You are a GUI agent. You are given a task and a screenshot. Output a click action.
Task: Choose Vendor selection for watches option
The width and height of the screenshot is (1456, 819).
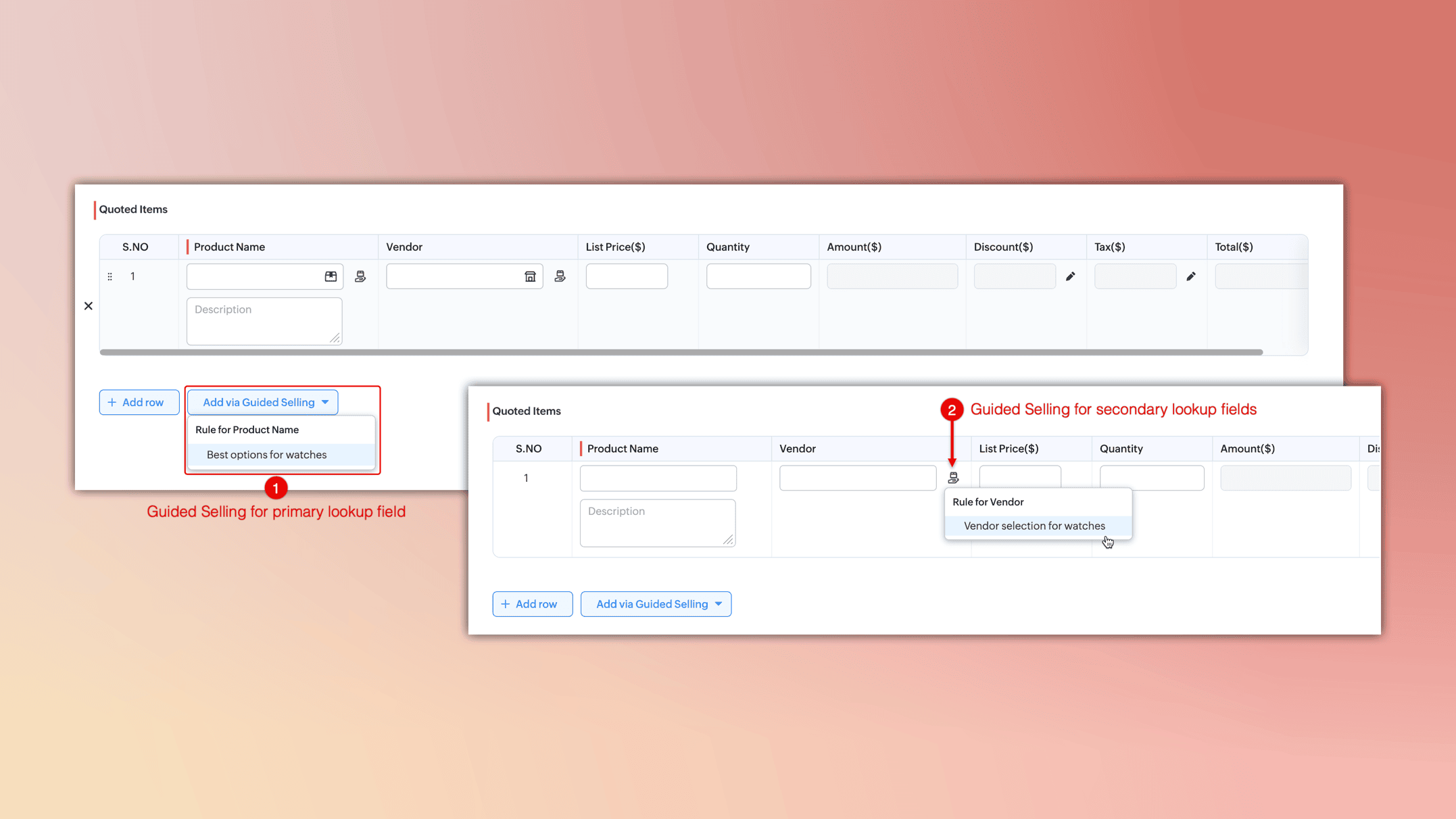tap(1034, 526)
